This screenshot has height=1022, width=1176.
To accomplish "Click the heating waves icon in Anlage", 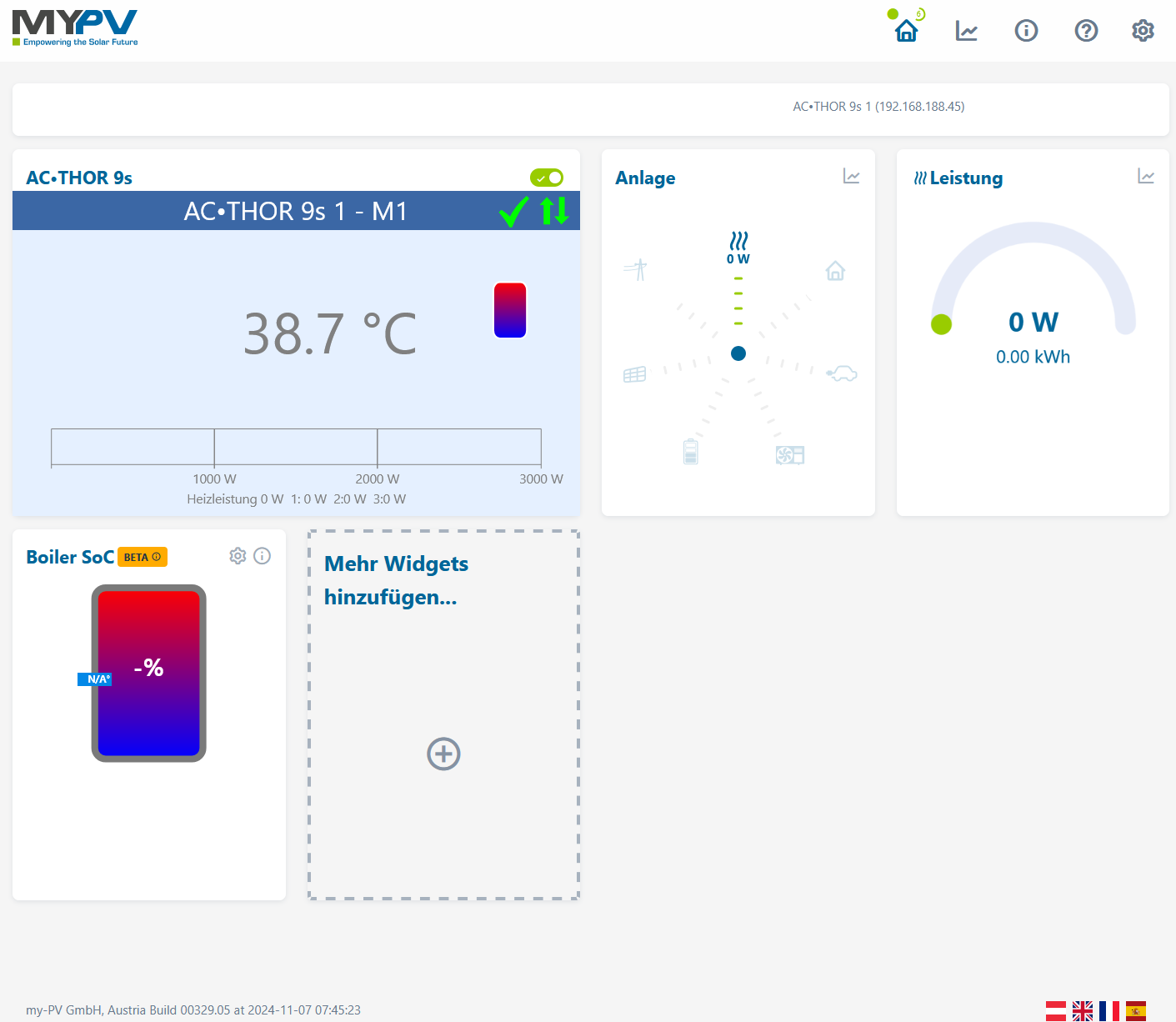I will [x=738, y=241].
